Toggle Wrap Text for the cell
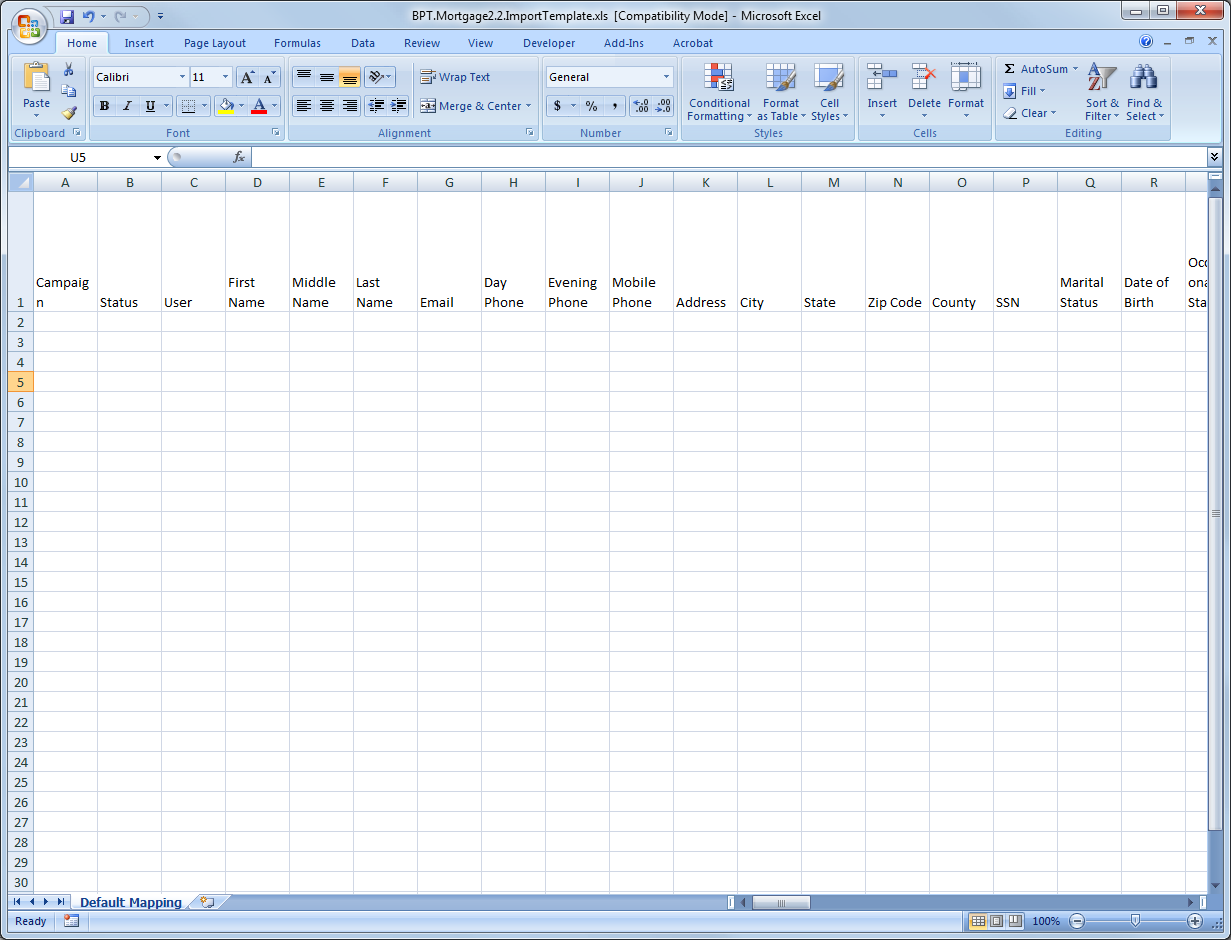This screenshot has height=940, width=1231. [x=456, y=77]
